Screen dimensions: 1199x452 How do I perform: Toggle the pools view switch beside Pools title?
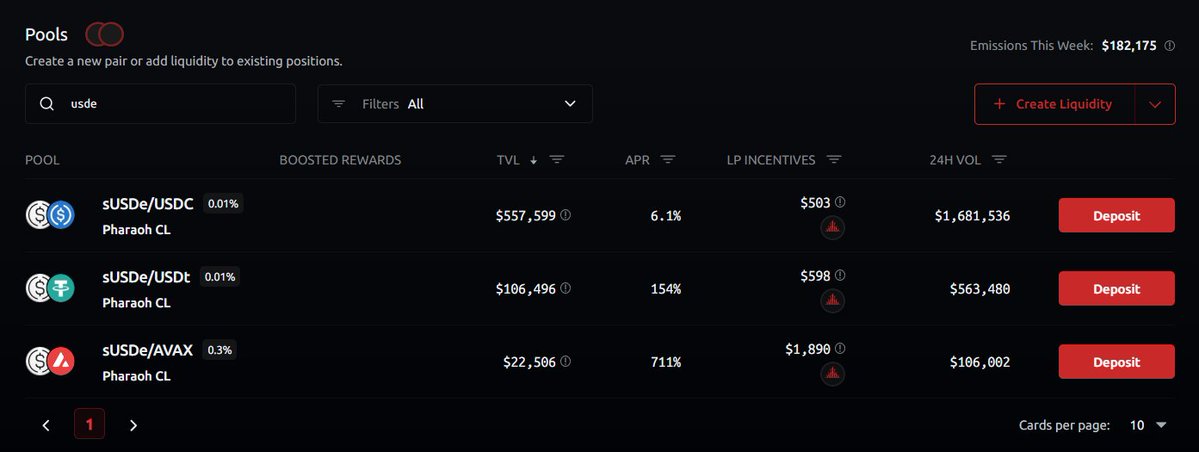[105, 34]
